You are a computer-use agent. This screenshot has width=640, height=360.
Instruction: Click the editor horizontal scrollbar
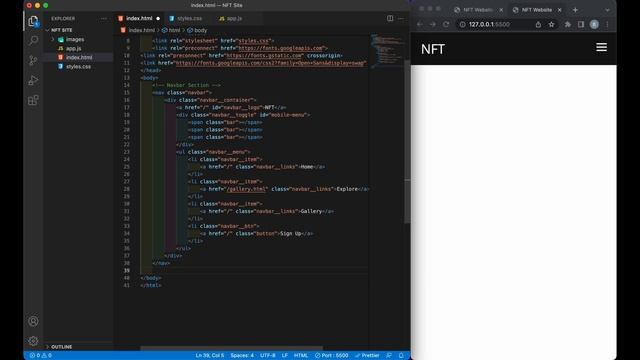coord(231,348)
